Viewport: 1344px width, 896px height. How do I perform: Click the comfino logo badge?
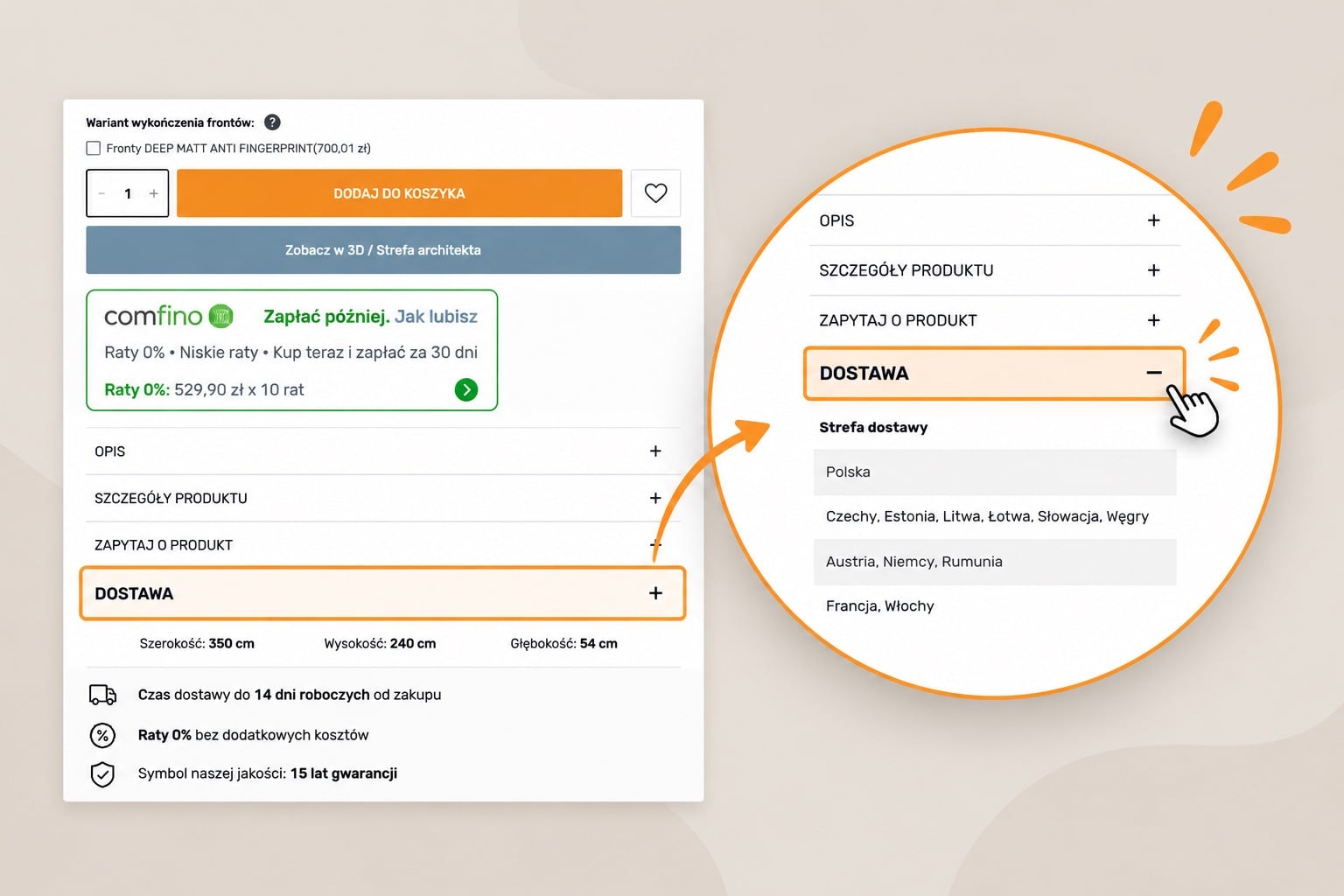[169, 316]
